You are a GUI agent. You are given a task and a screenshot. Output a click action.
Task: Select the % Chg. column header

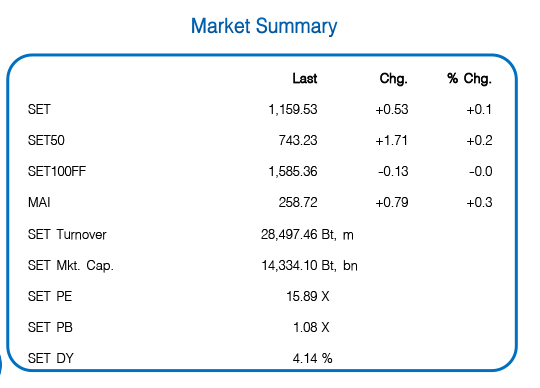tap(469, 79)
